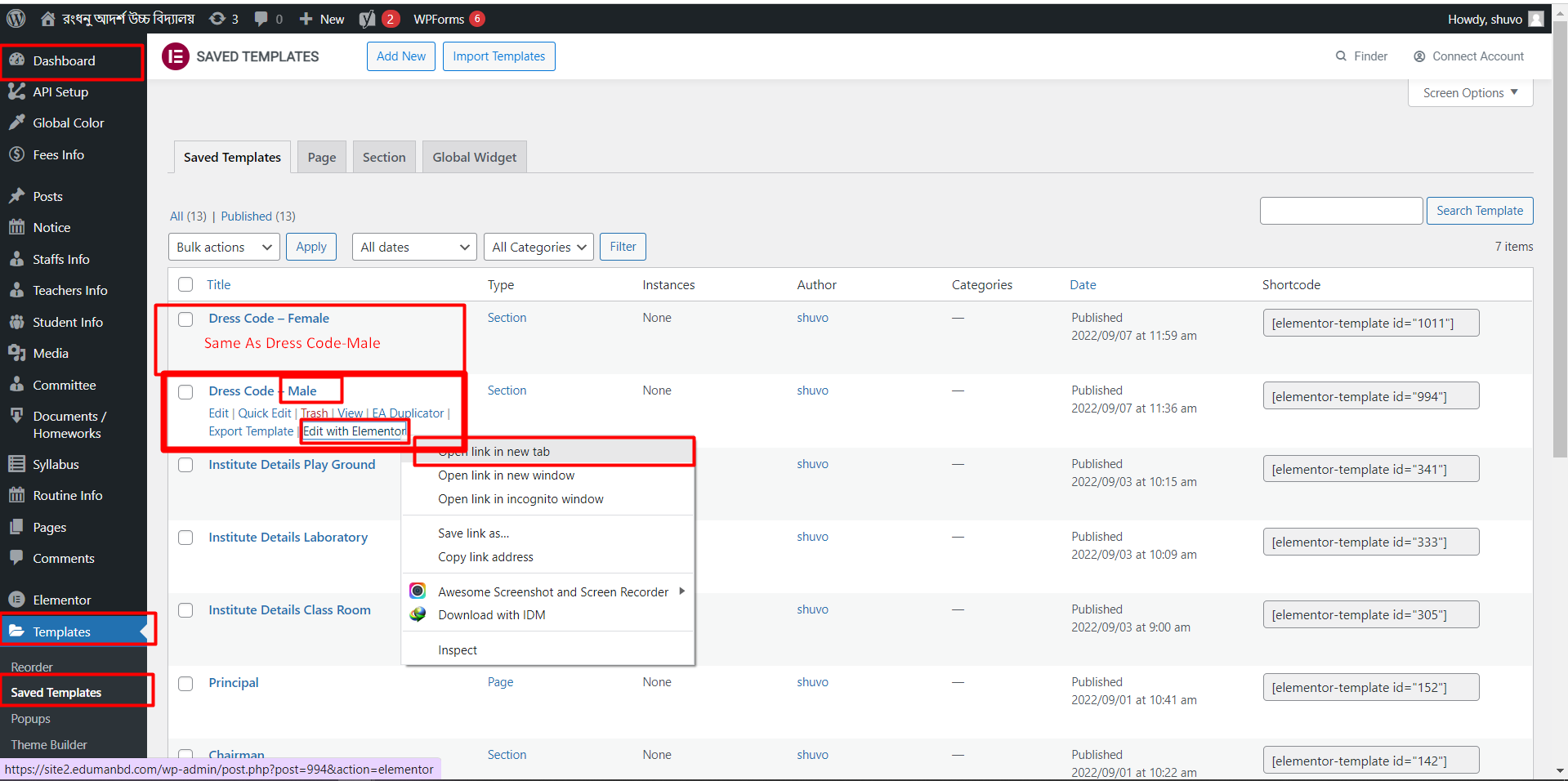Image resolution: width=1568 pixels, height=781 pixels.
Task: Check the Dress Code – Female row checkbox
Action: (185, 319)
